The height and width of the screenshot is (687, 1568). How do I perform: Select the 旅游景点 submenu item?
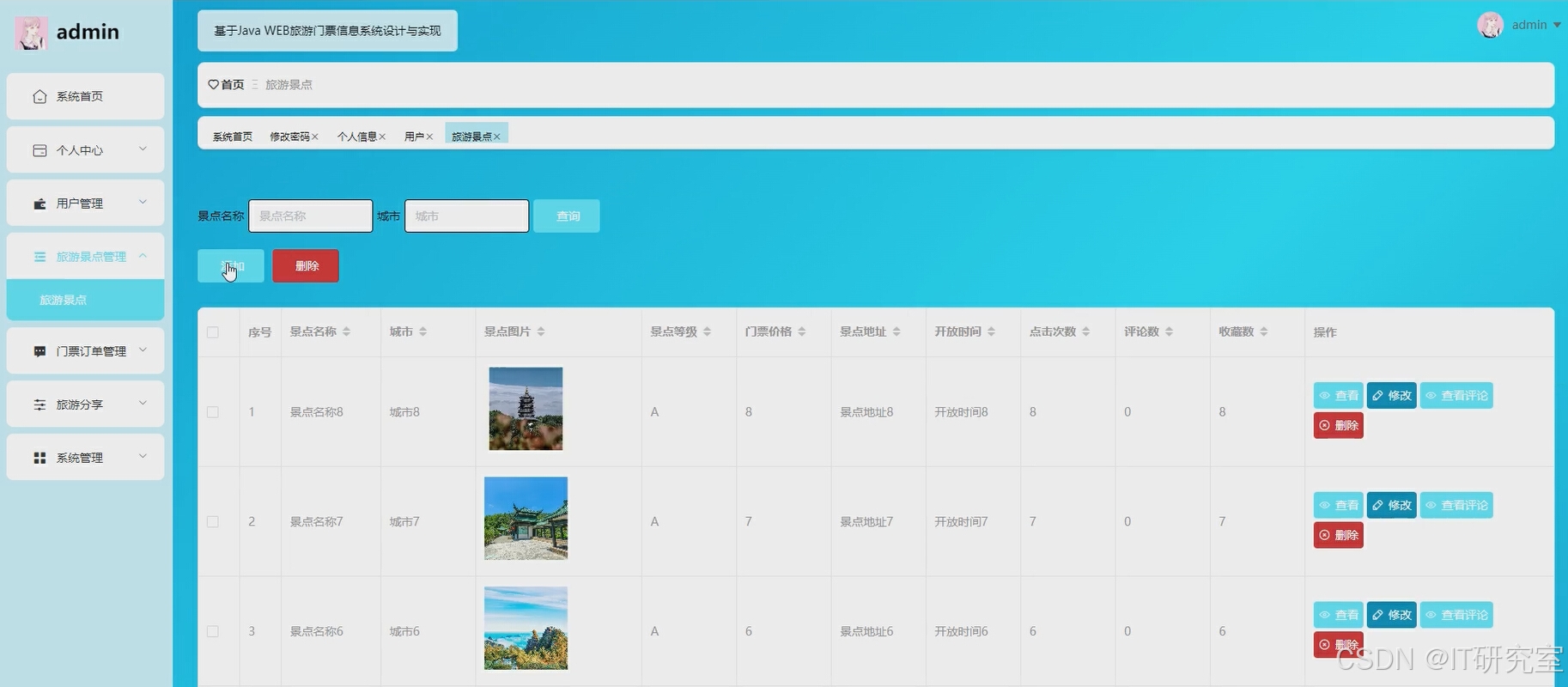(x=85, y=300)
